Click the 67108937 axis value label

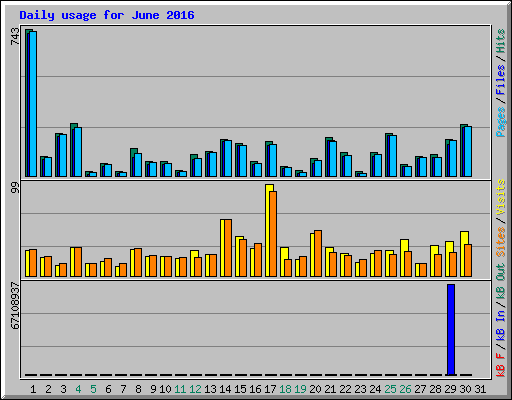[15, 306]
